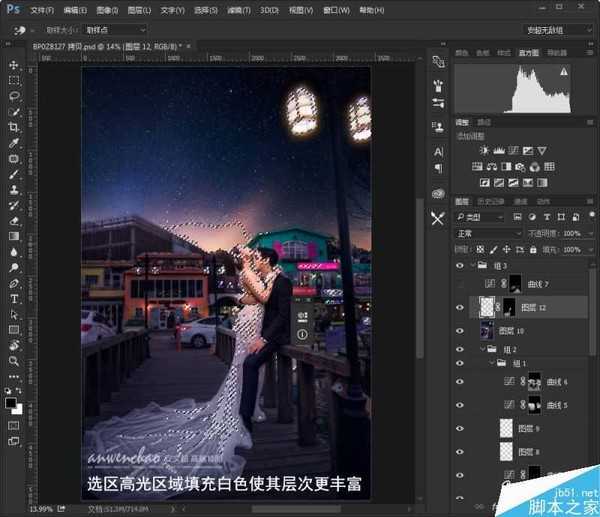Select the History Brush tool
The height and width of the screenshot is (517, 600).
tap(14, 205)
